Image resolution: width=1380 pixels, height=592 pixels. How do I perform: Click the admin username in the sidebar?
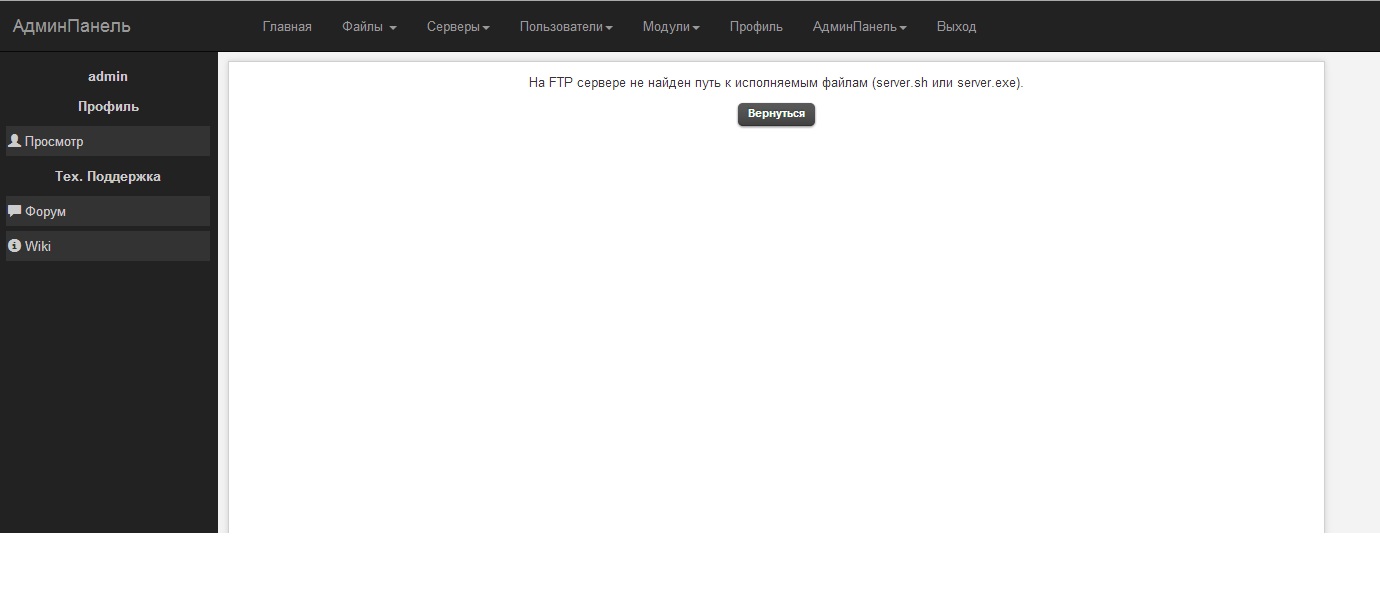pos(108,76)
